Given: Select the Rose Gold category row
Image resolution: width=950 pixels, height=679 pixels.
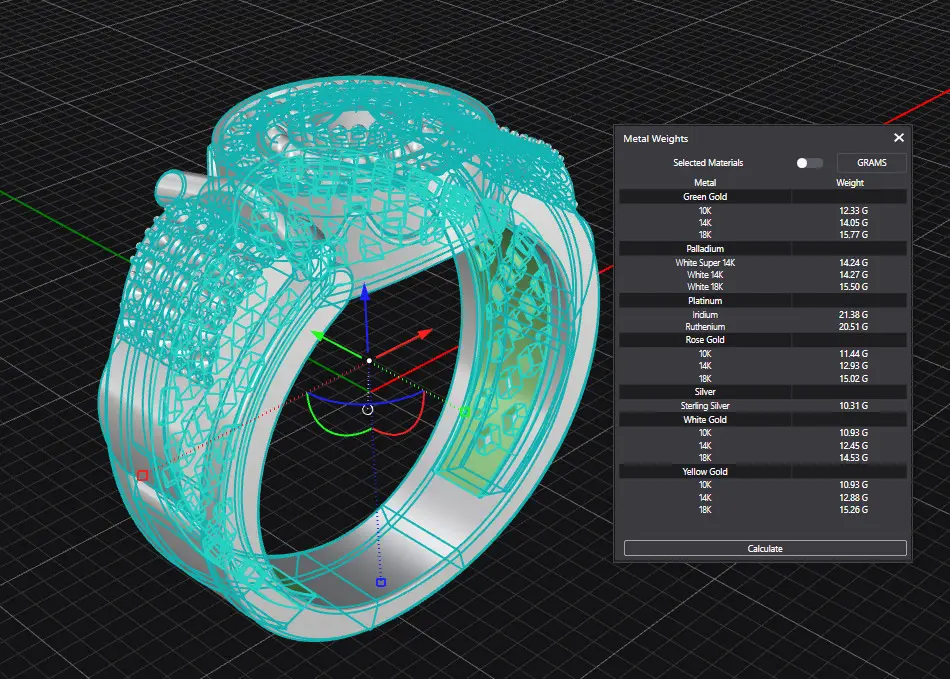Looking at the screenshot, I should tap(763, 339).
